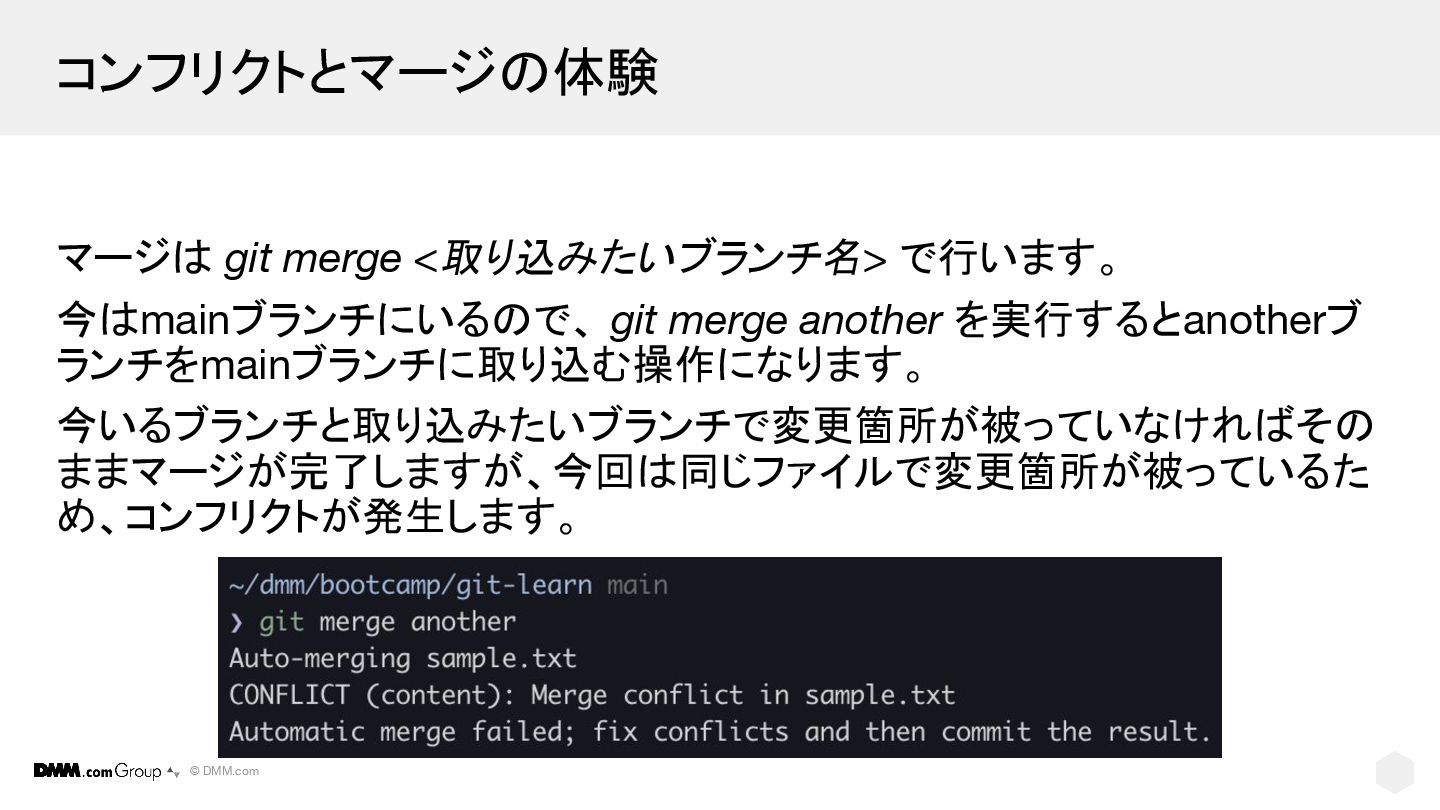
Task: Click the 'Auto-merging sample.txt' line
Action: pyautogui.click(x=402, y=659)
